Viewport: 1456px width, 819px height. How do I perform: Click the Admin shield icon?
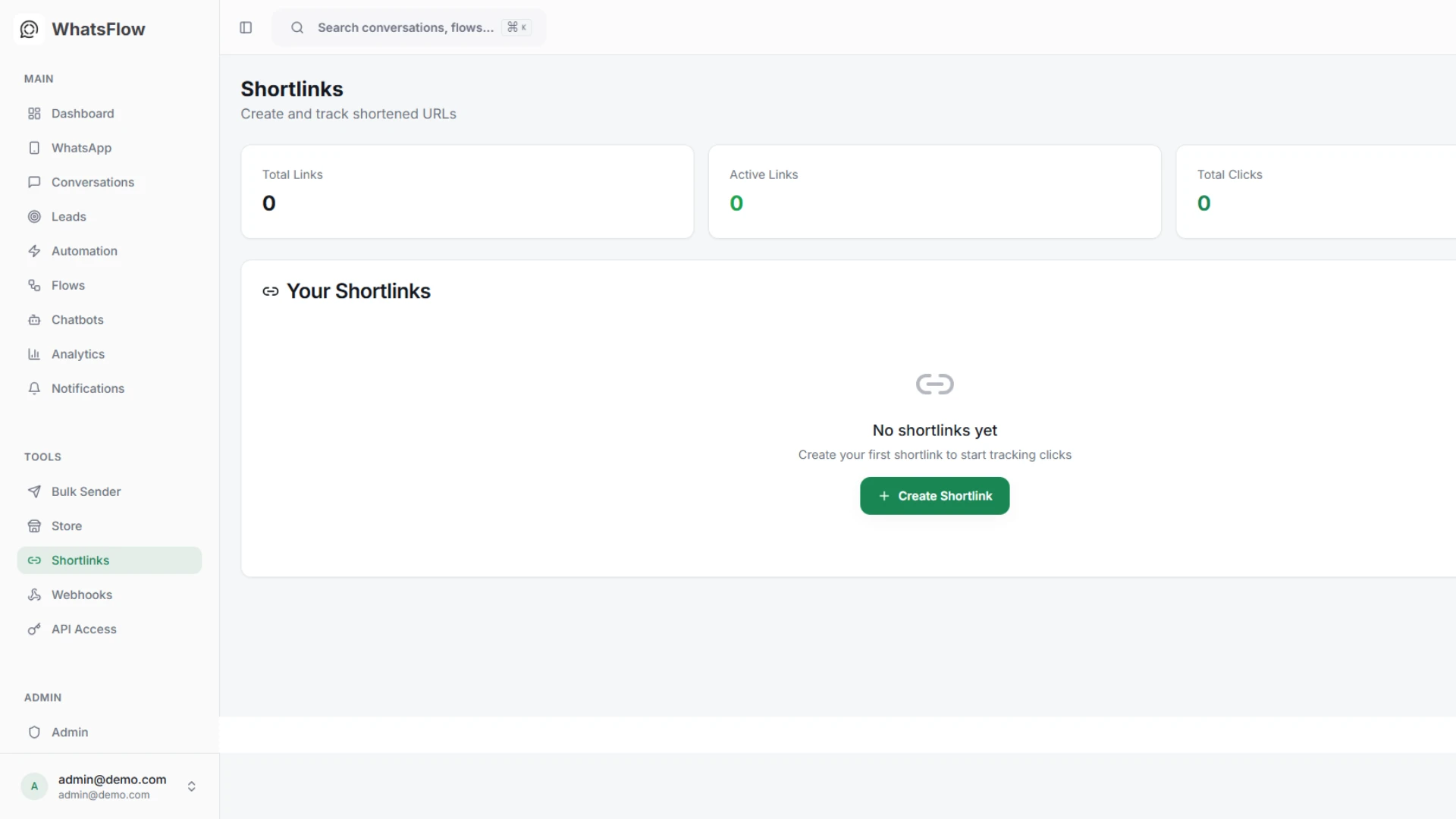click(x=34, y=733)
